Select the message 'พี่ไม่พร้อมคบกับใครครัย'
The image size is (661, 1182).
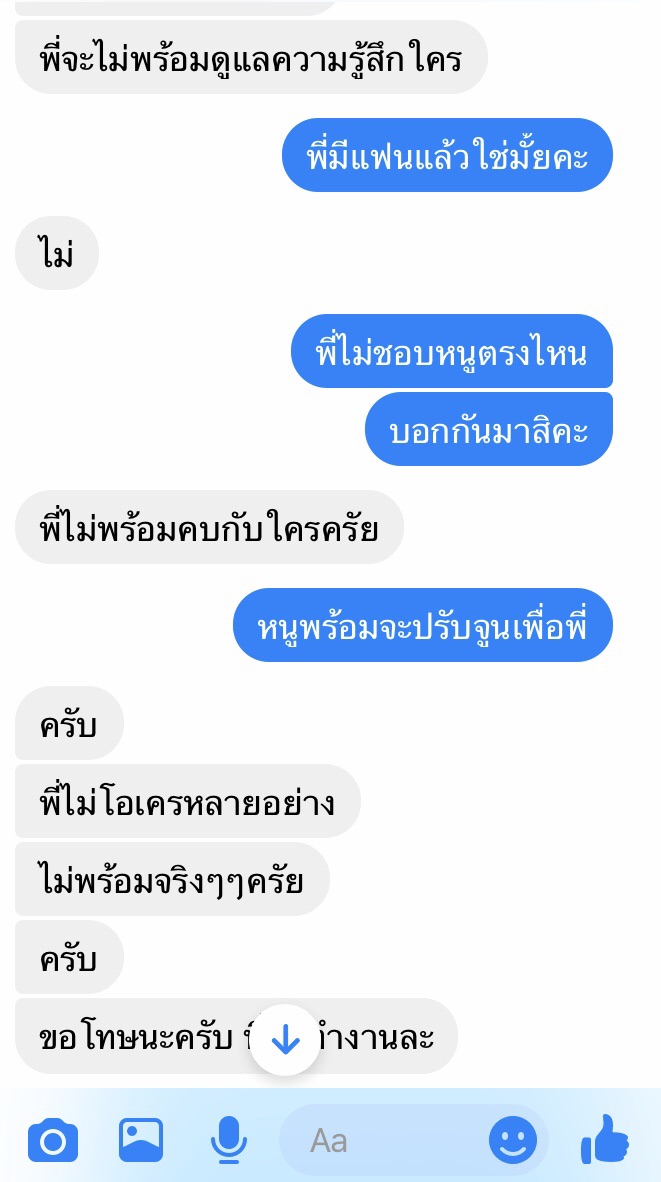point(210,527)
